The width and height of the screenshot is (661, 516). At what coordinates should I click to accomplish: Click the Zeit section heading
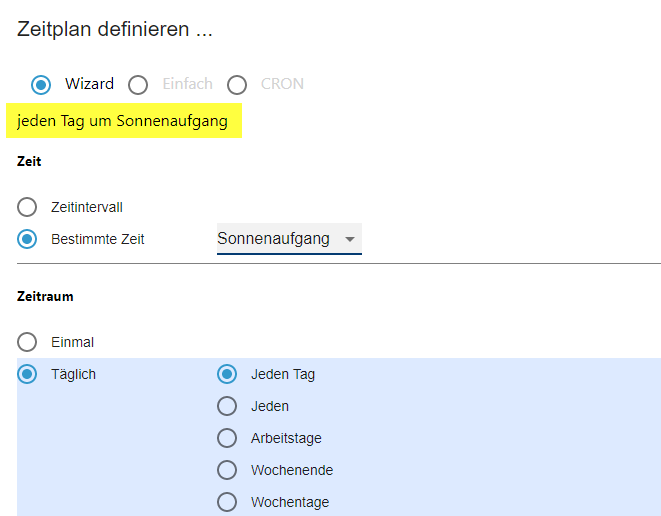click(x=29, y=161)
